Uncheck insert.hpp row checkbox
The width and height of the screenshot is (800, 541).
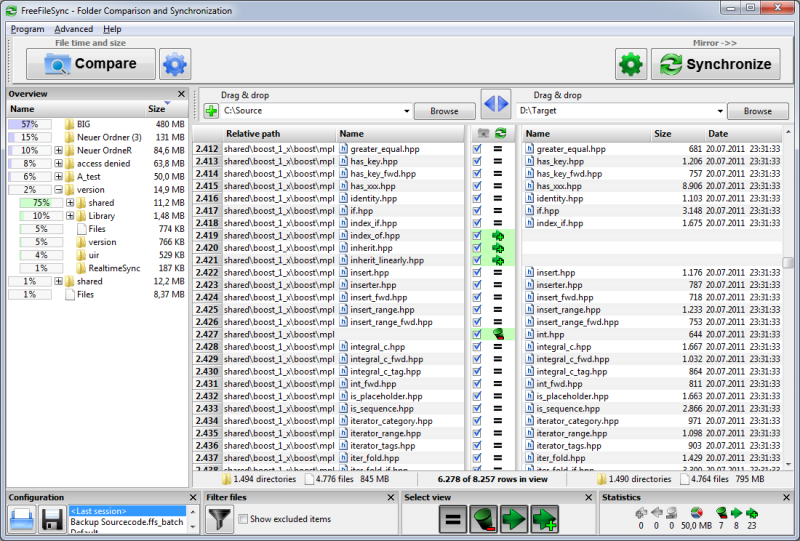477,273
